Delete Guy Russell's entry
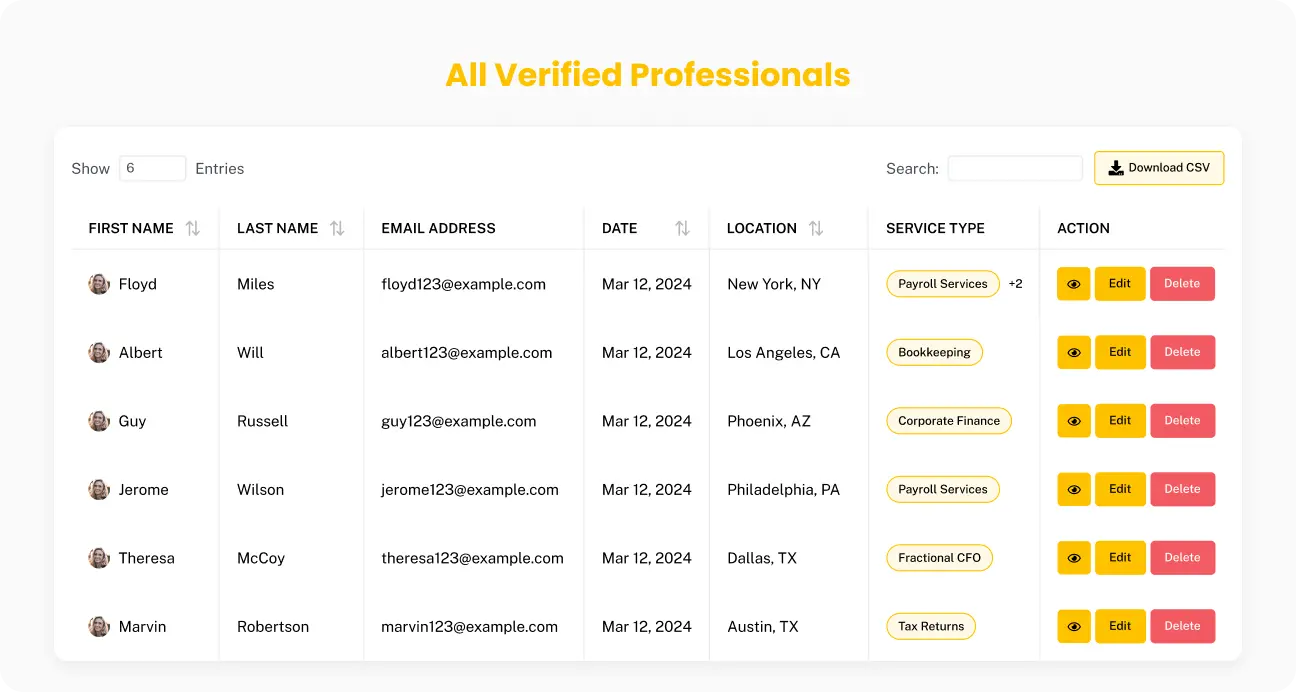 1182,421
